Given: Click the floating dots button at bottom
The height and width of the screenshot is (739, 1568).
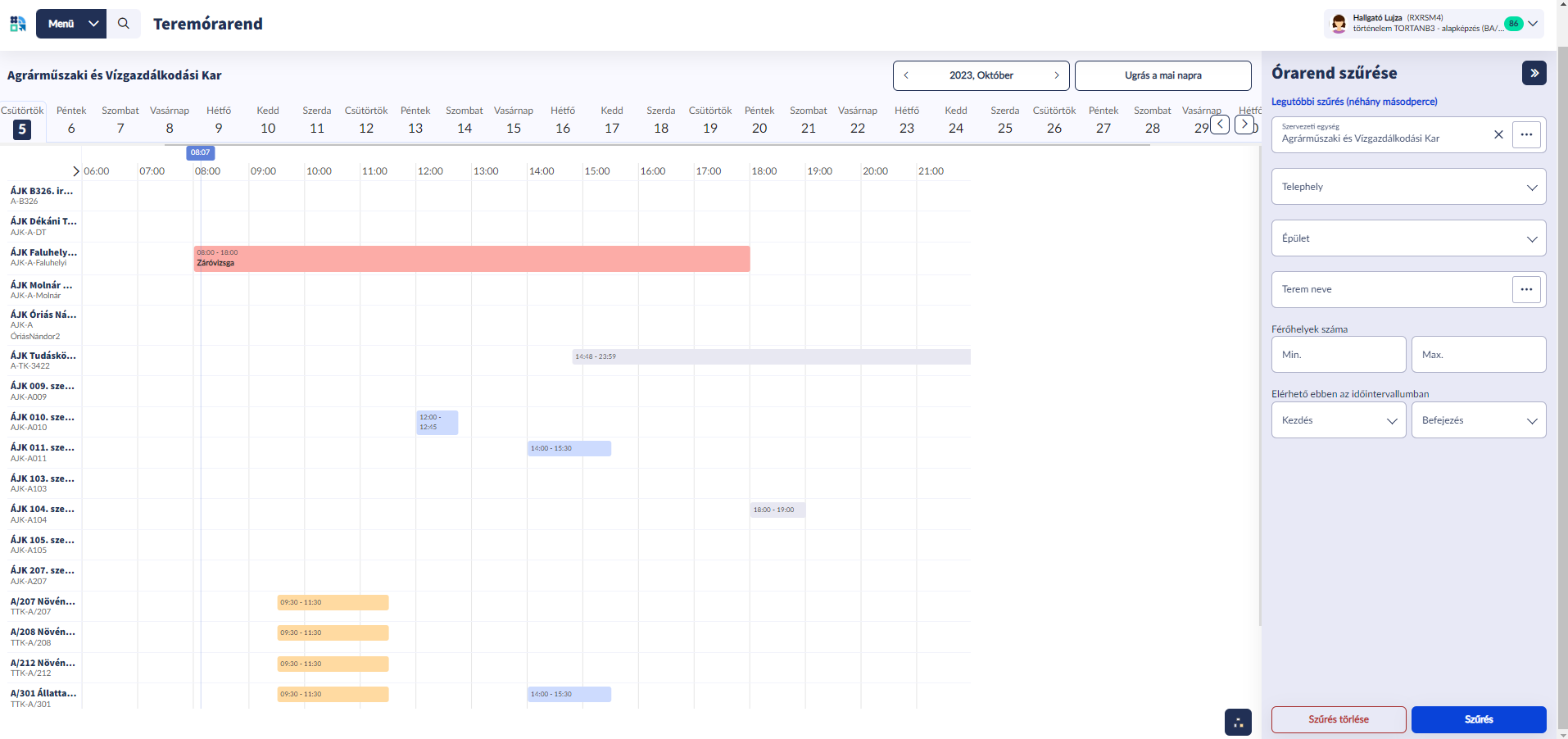Looking at the screenshot, I should tap(1238, 722).
